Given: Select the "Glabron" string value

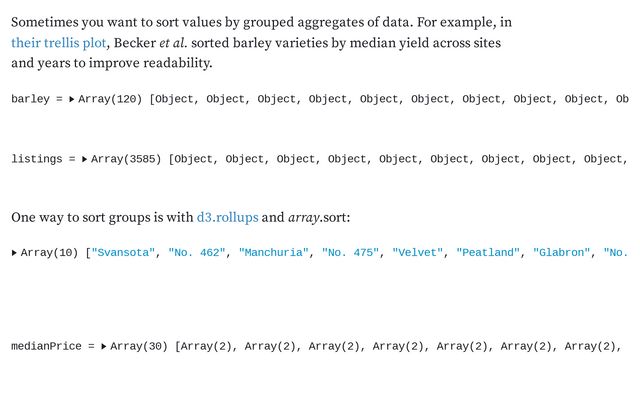Looking at the screenshot, I should (x=561, y=253).
